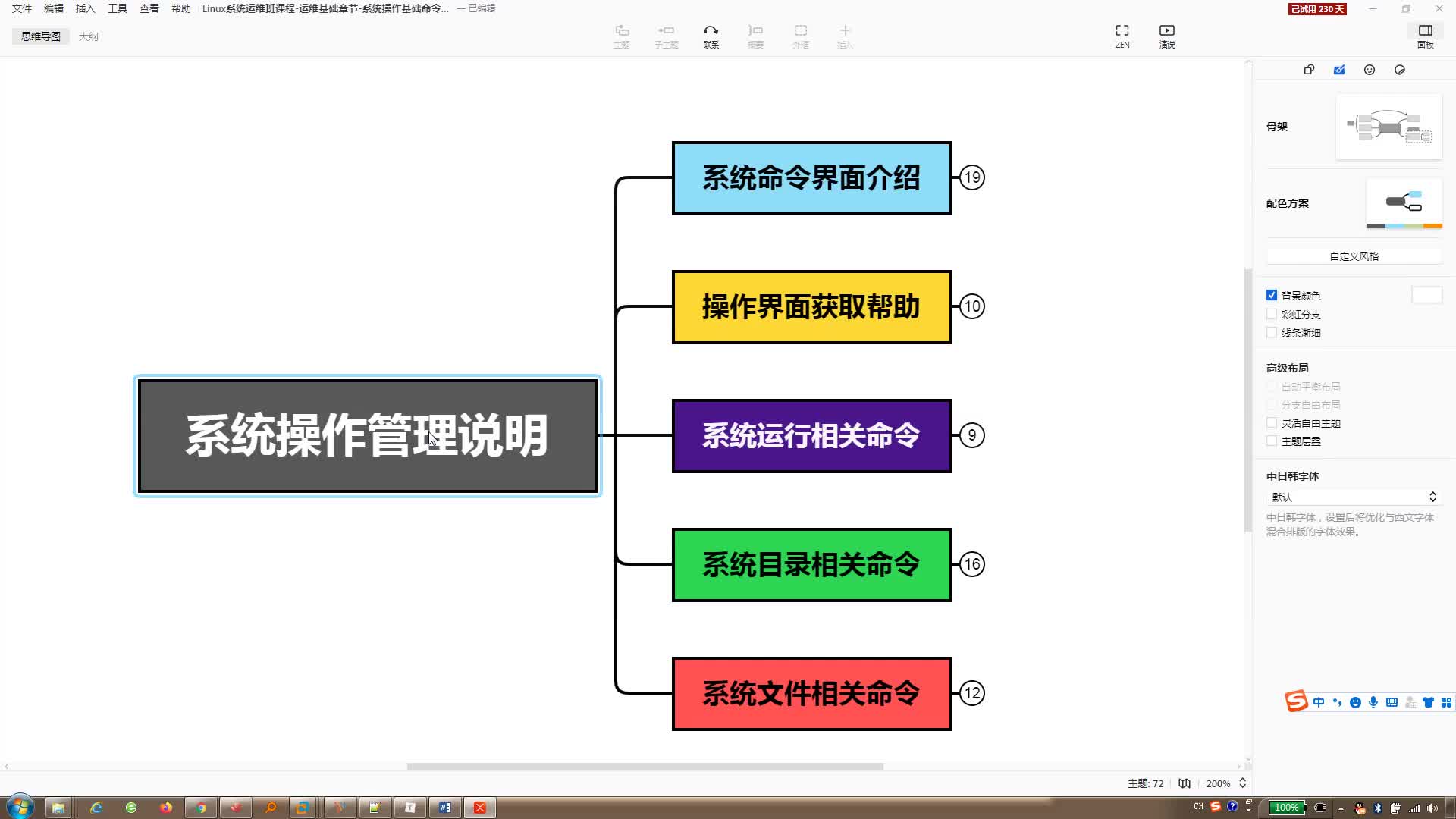
Task: Switch to the 思维导图 view tab
Action: 41,36
